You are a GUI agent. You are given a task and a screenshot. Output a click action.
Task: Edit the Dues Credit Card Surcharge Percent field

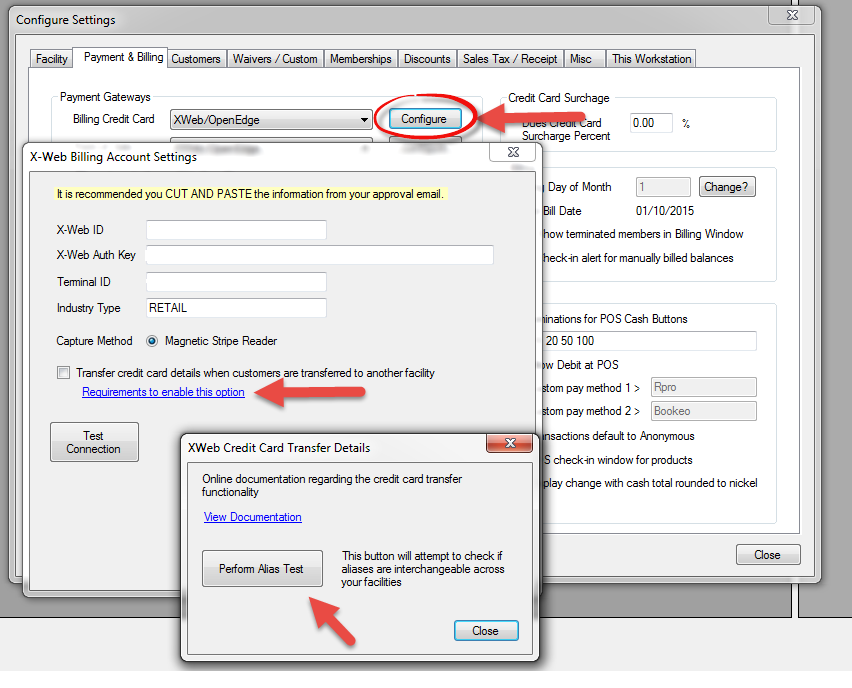pos(651,123)
